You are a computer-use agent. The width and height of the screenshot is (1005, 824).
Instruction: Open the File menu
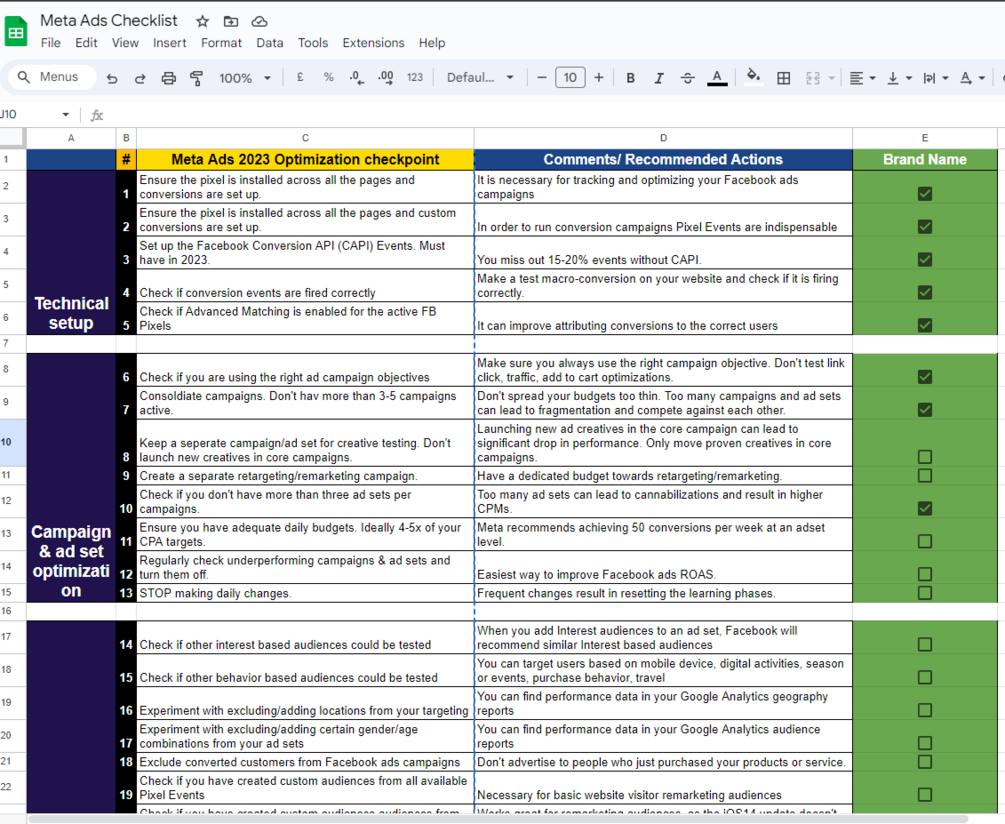coord(51,43)
